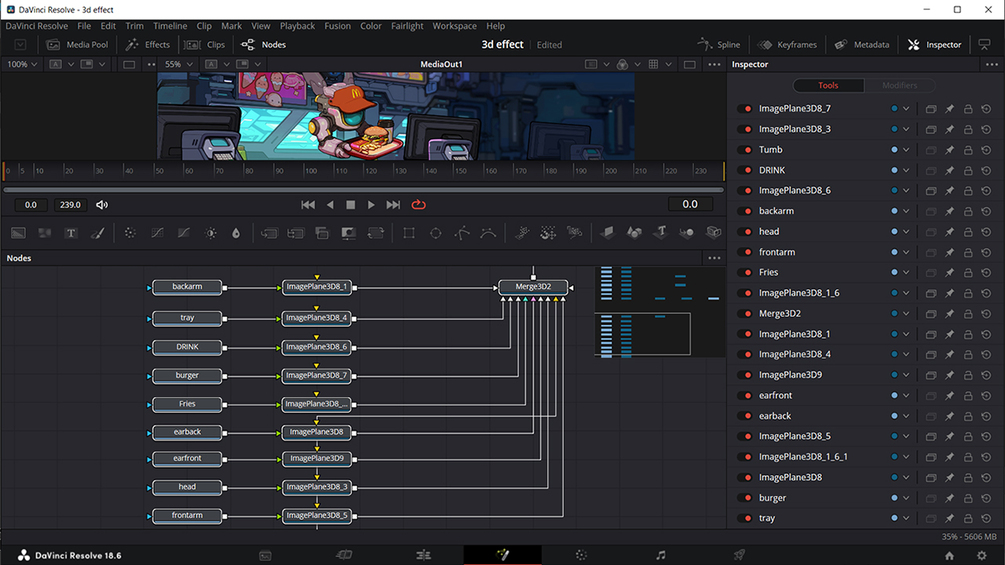Go to the project manager home icon
This screenshot has width=1005, height=565.
949,555
